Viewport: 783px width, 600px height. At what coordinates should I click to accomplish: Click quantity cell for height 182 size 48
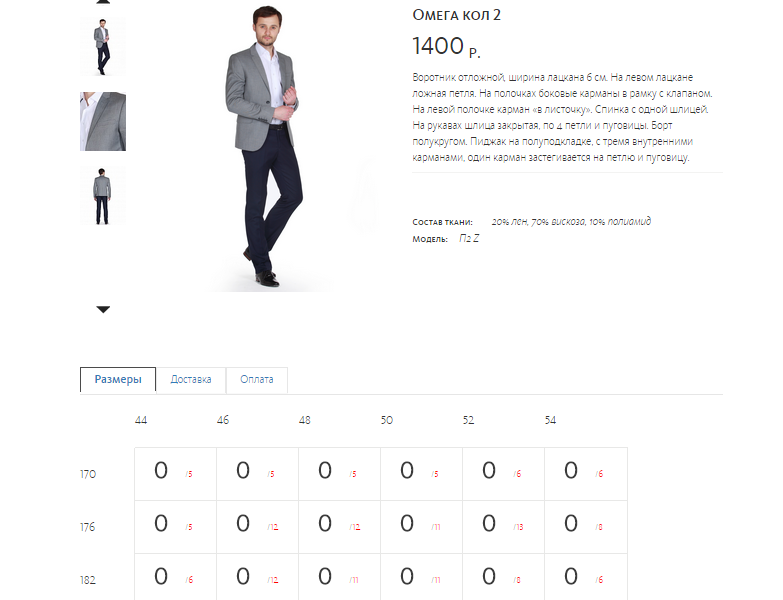[x=339, y=577]
